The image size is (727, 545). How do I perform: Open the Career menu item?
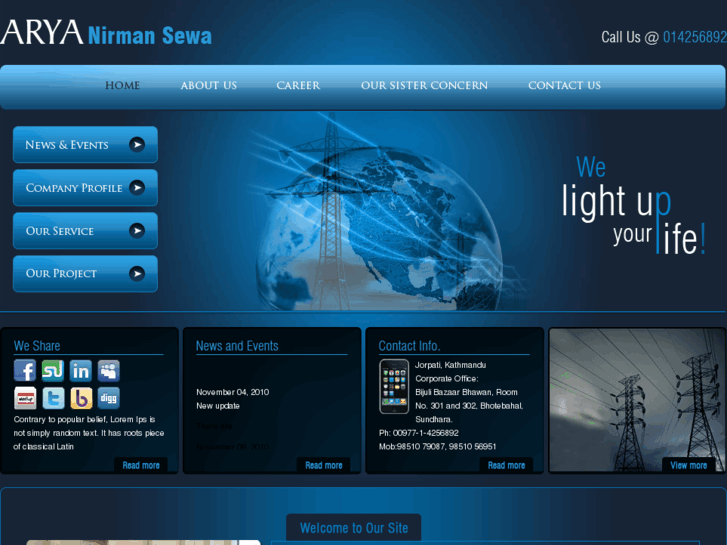pos(298,85)
